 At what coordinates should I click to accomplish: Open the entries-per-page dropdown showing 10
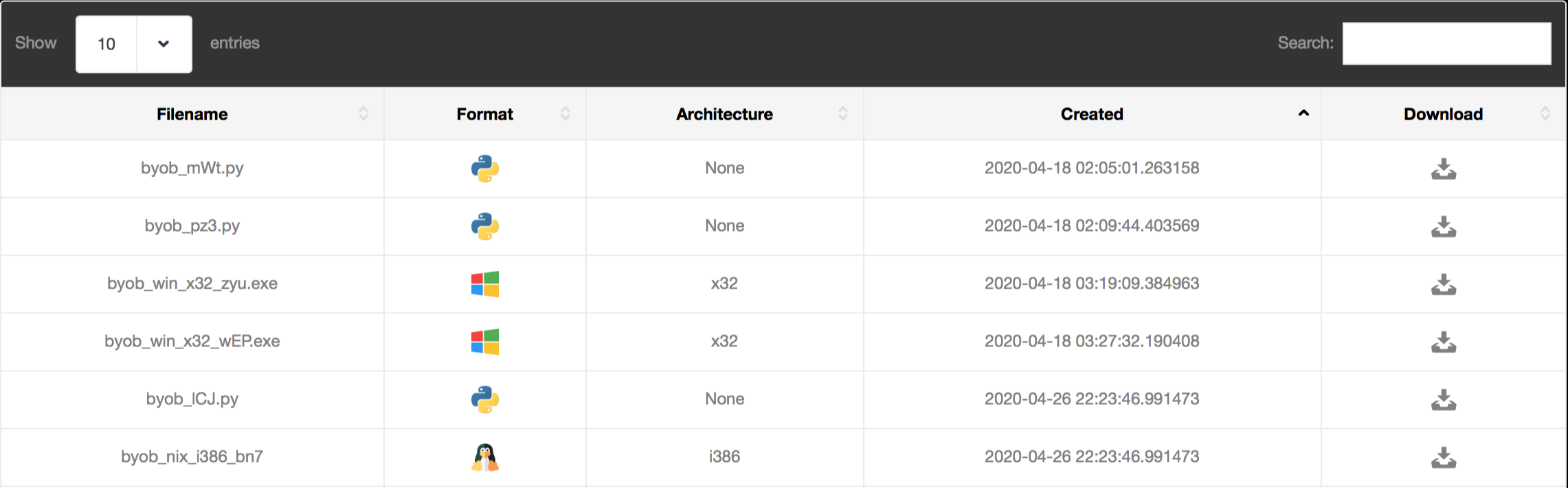[x=134, y=44]
